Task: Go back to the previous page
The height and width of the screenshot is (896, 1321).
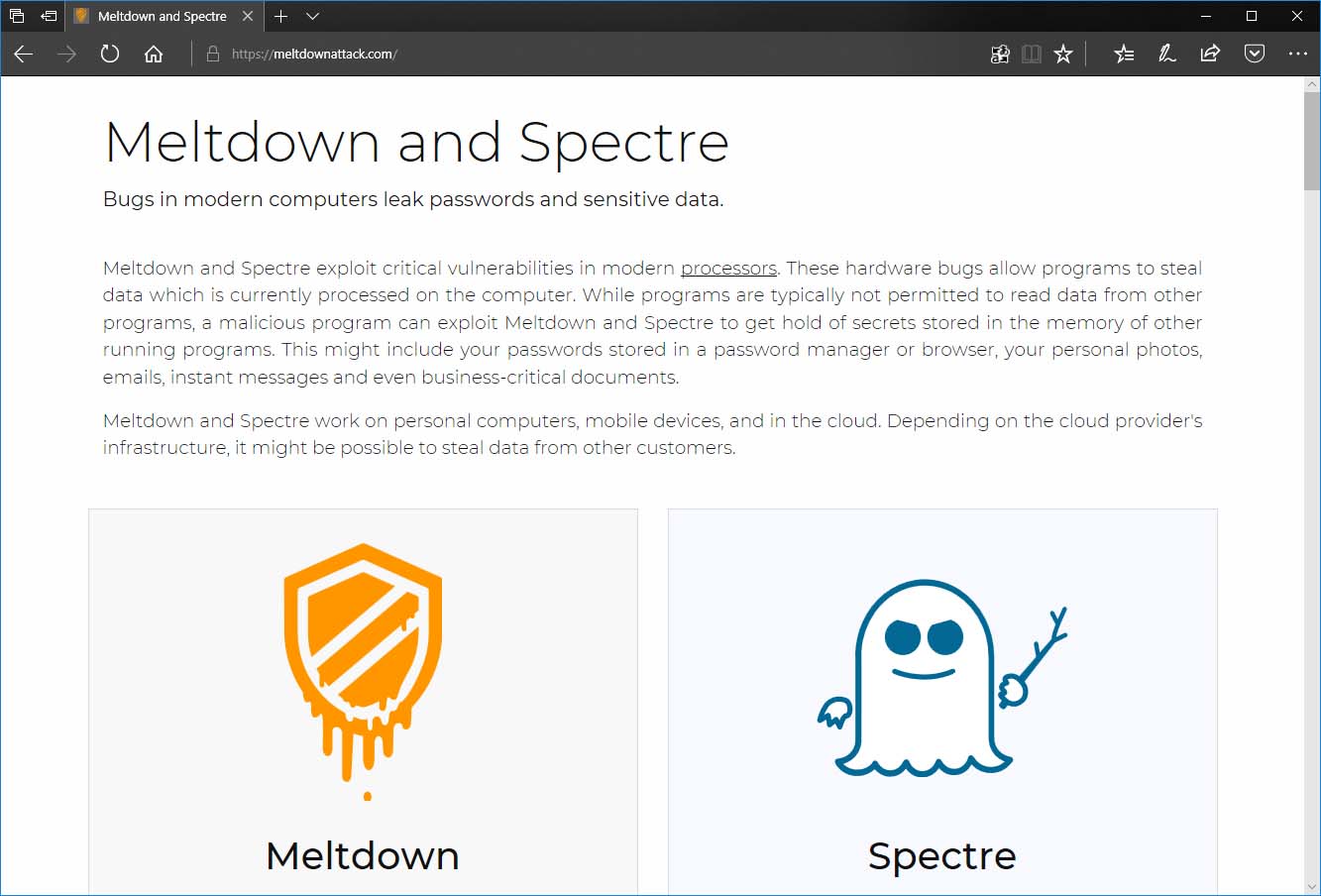Action: click(24, 55)
